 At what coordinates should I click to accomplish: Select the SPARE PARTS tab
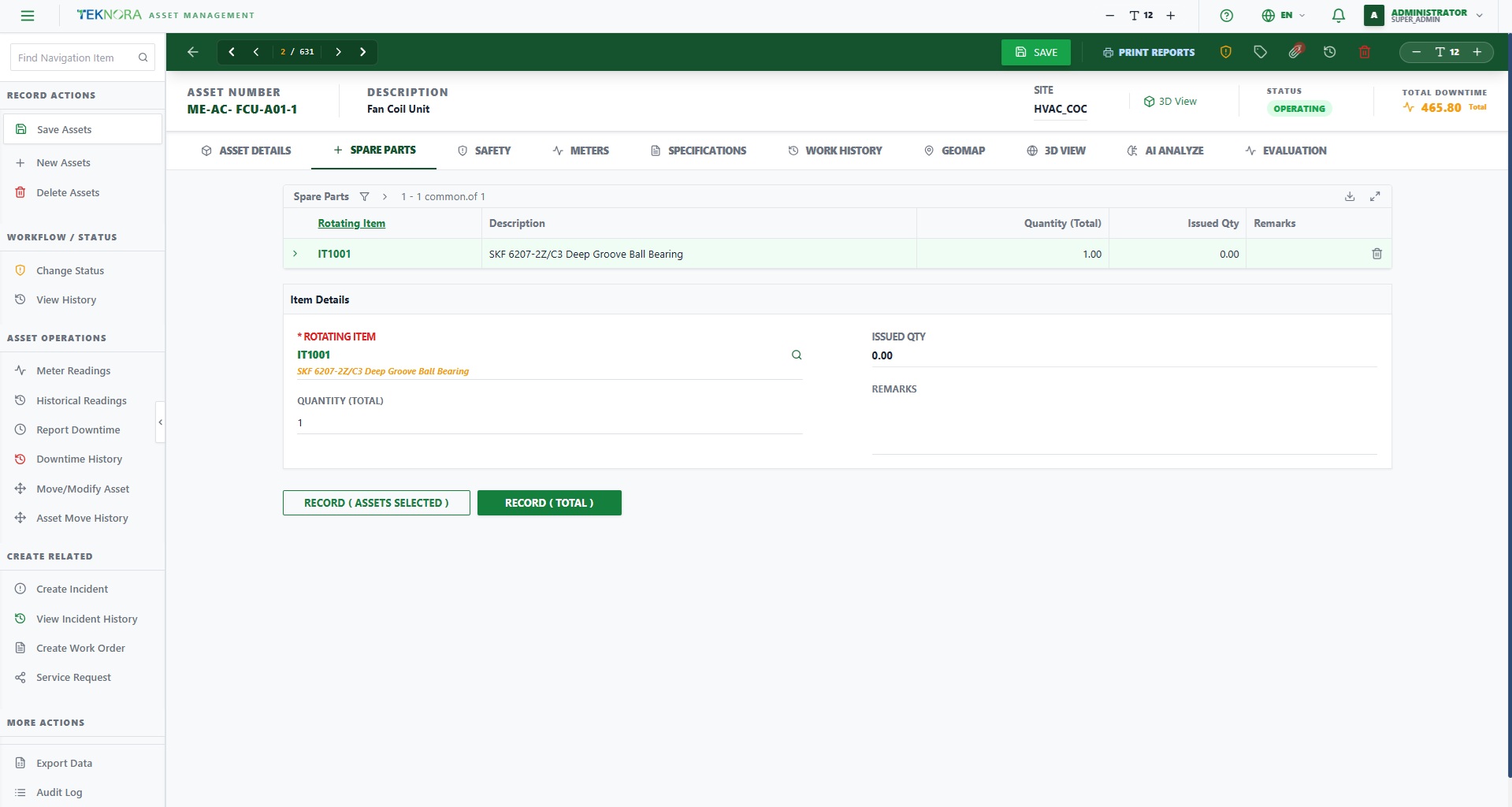[373, 150]
